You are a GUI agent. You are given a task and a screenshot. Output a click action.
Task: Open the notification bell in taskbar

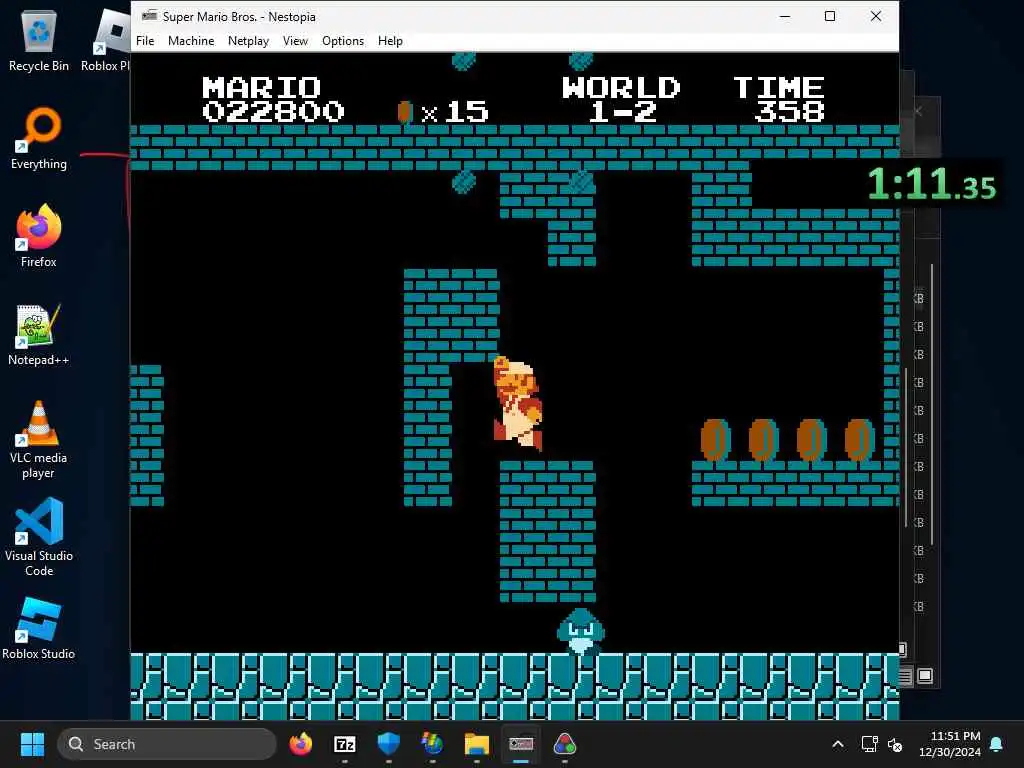click(x=996, y=744)
